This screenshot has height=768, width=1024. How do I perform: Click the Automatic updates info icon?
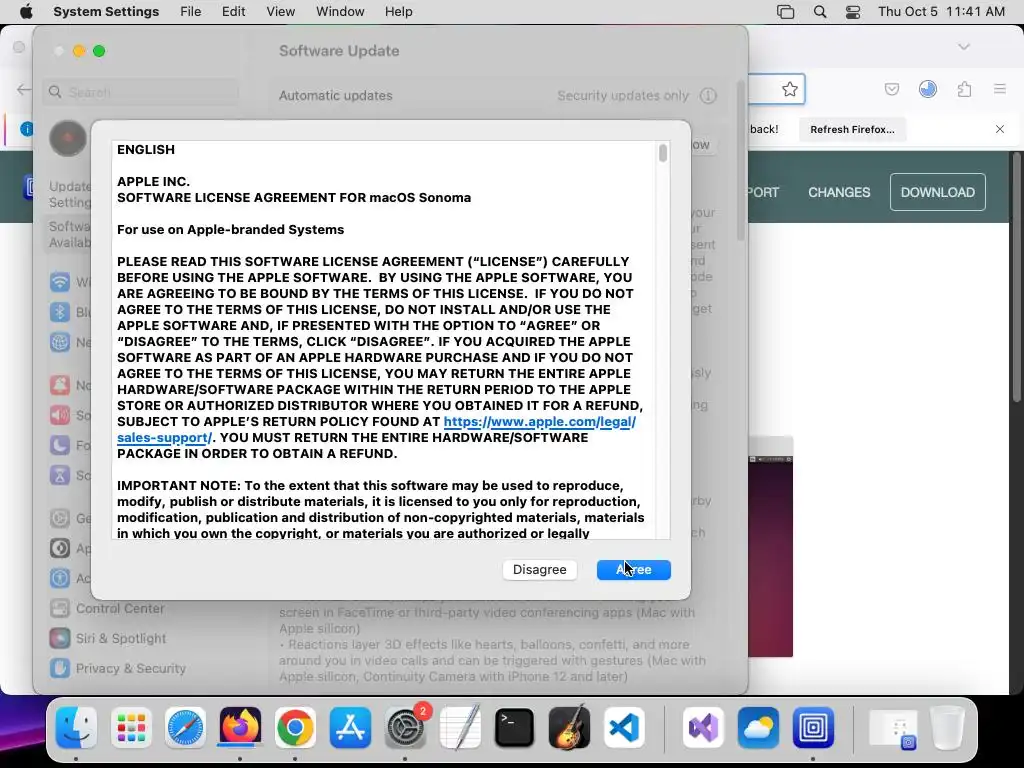(x=708, y=95)
